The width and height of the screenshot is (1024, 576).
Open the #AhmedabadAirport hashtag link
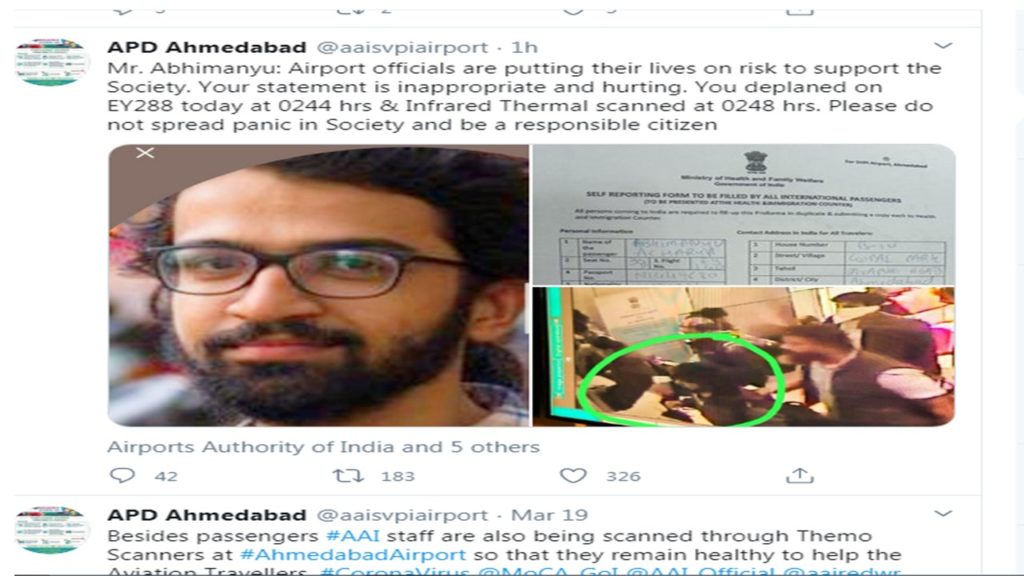pos(353,554)
